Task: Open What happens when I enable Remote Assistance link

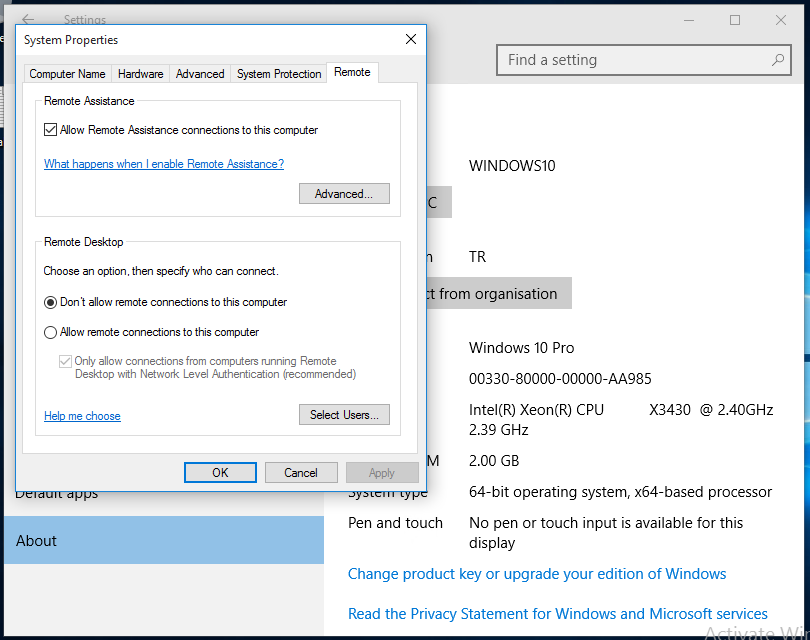Action: pyautogui.click(x=164, y=164)
